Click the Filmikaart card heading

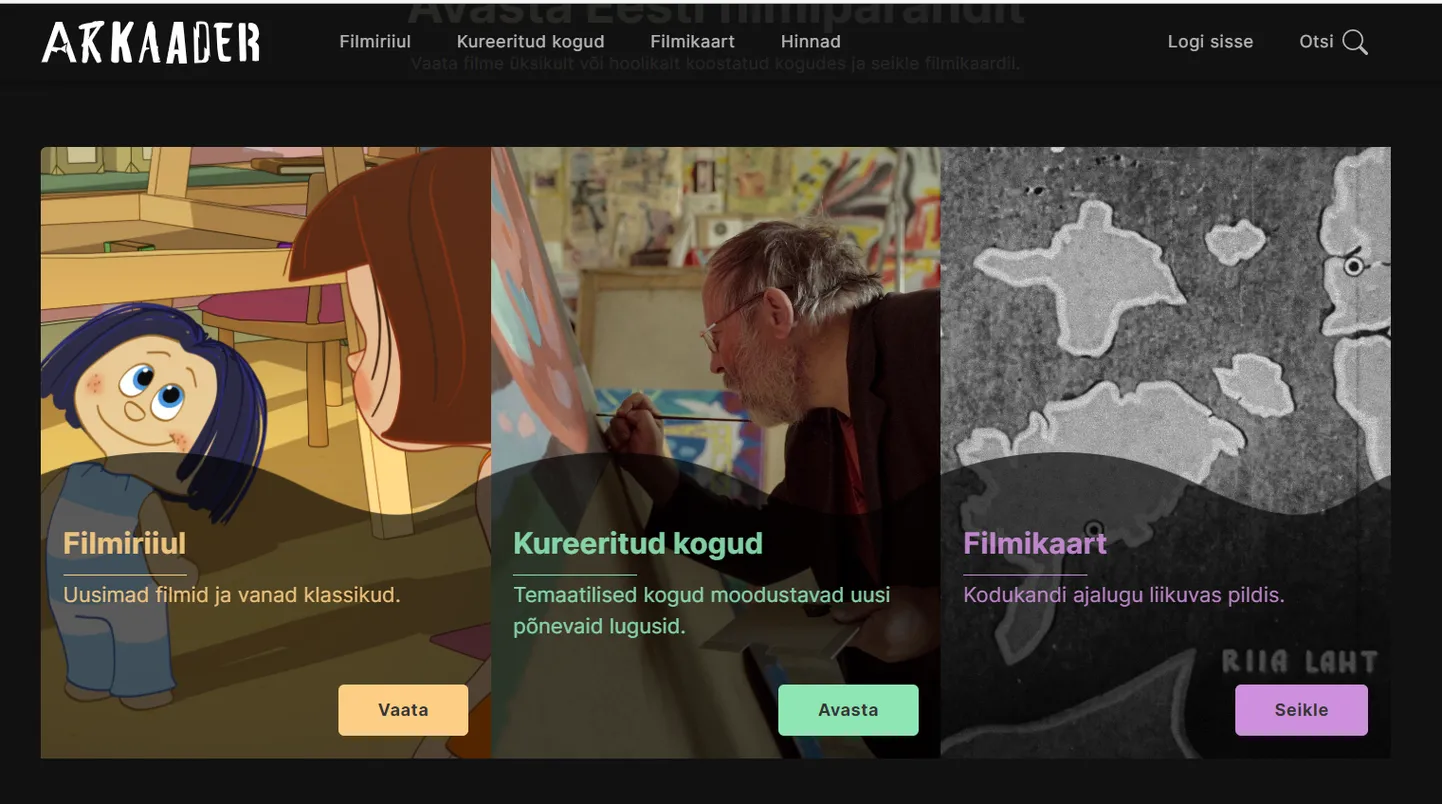pos(1035,543)
